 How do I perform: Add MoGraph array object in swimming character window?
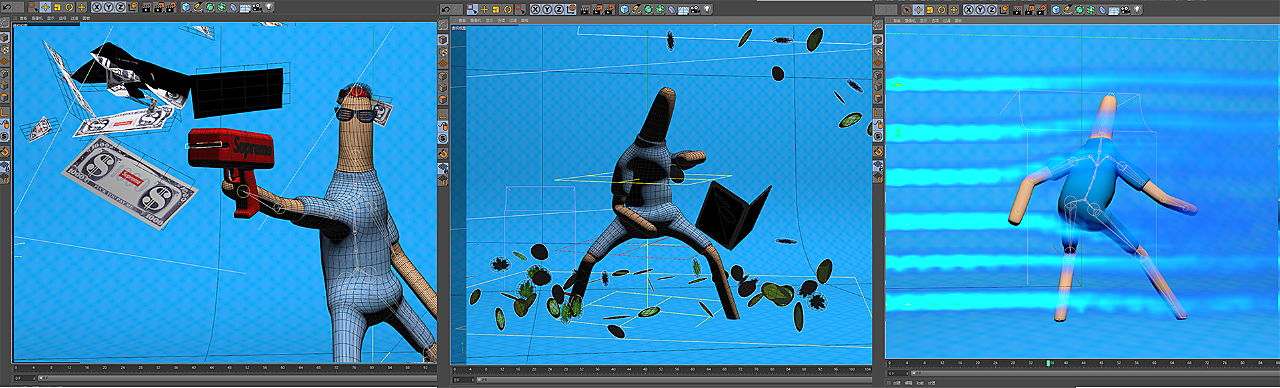tap(1091, 10)
